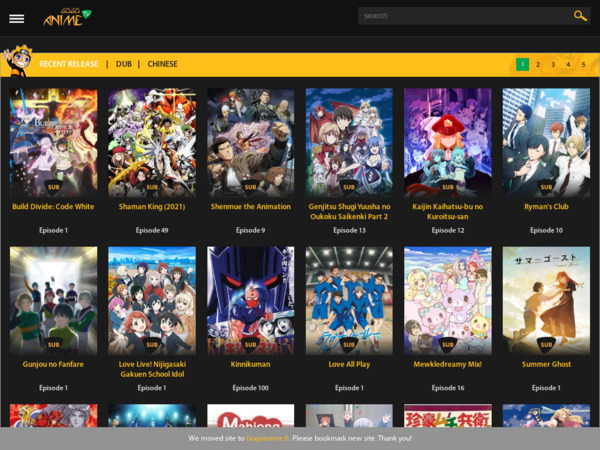Screen dimensions: 600x450
Task: Click Episode 10 under Ryman's Club
Action: coord(546,230)
